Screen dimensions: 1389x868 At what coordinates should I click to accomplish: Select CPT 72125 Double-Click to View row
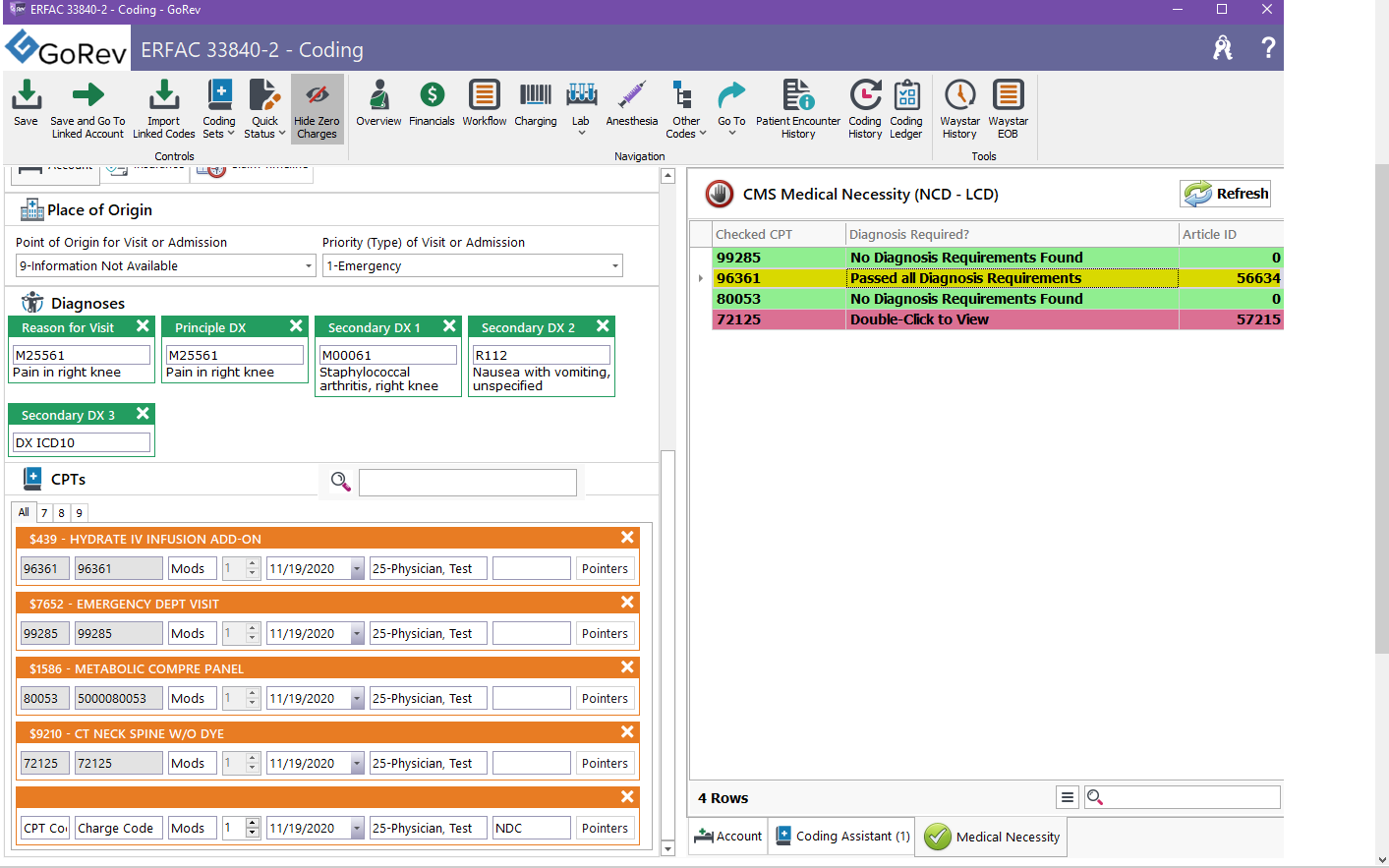click(999, 319)
